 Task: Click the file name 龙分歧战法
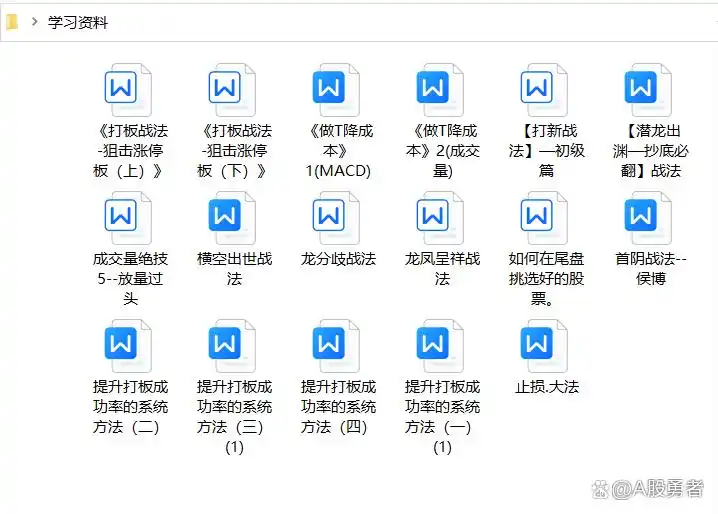[x=338, y=259]
